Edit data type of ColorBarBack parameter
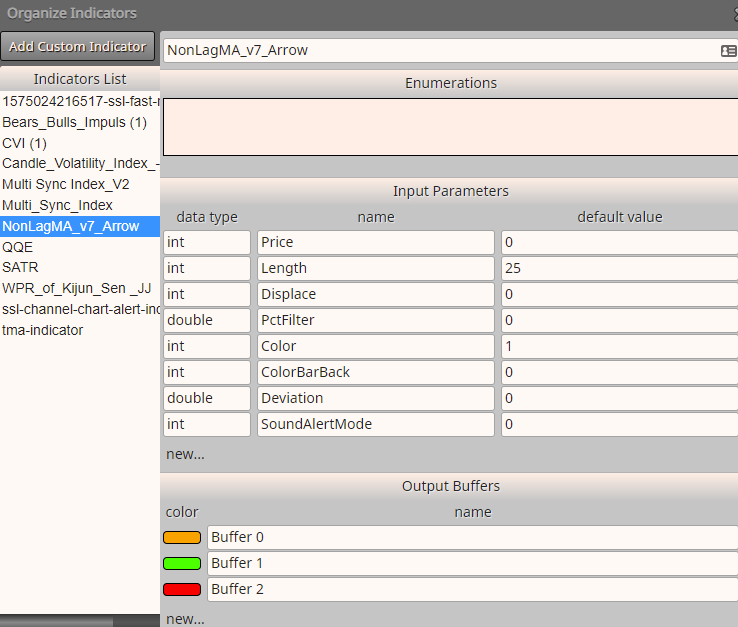 [x=207, y=372]
